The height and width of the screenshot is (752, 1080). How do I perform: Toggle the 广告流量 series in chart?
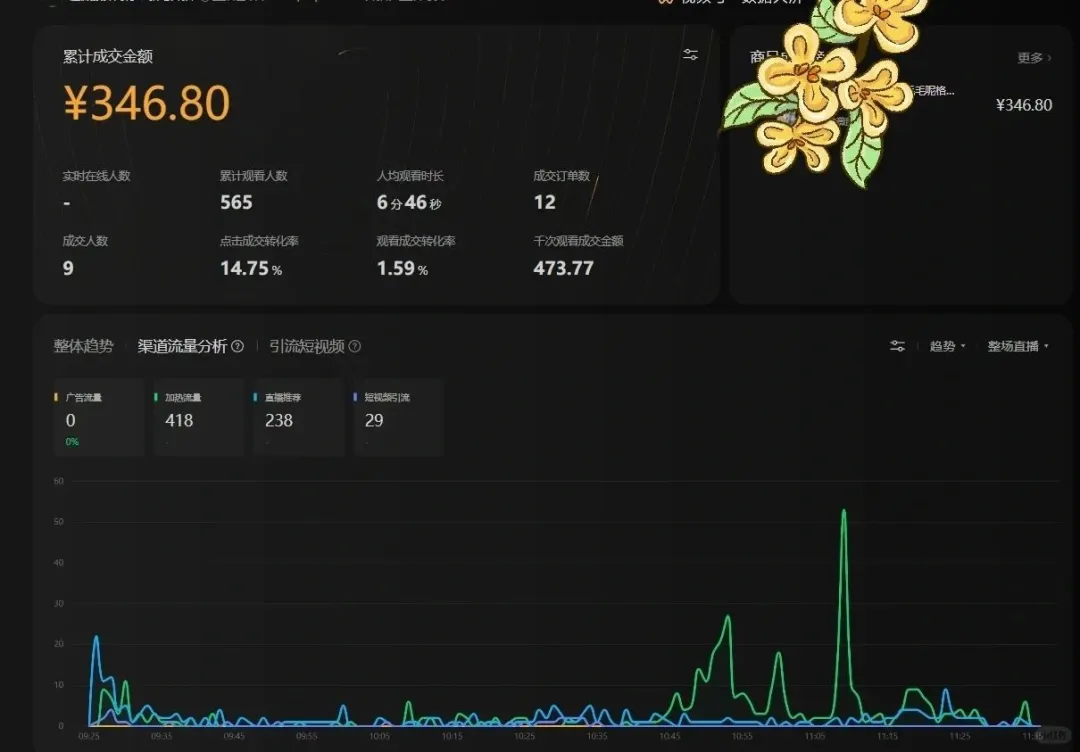click(x=97, y=417)
